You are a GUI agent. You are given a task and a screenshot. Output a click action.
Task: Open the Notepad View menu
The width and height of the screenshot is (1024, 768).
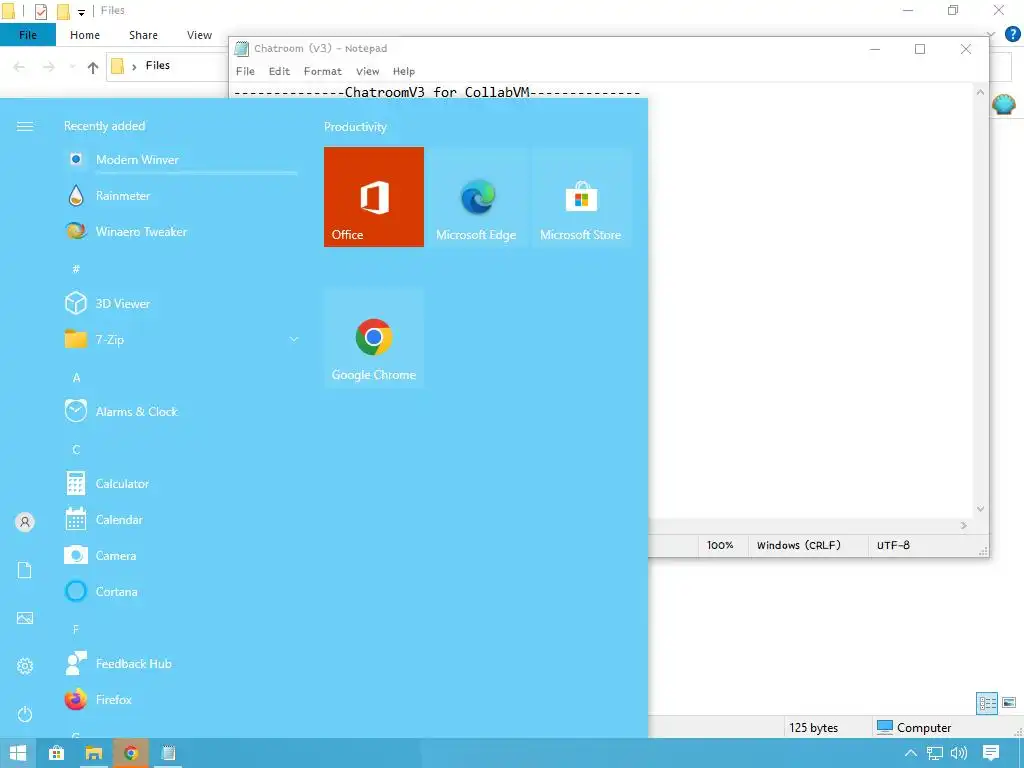pos(368,71)
